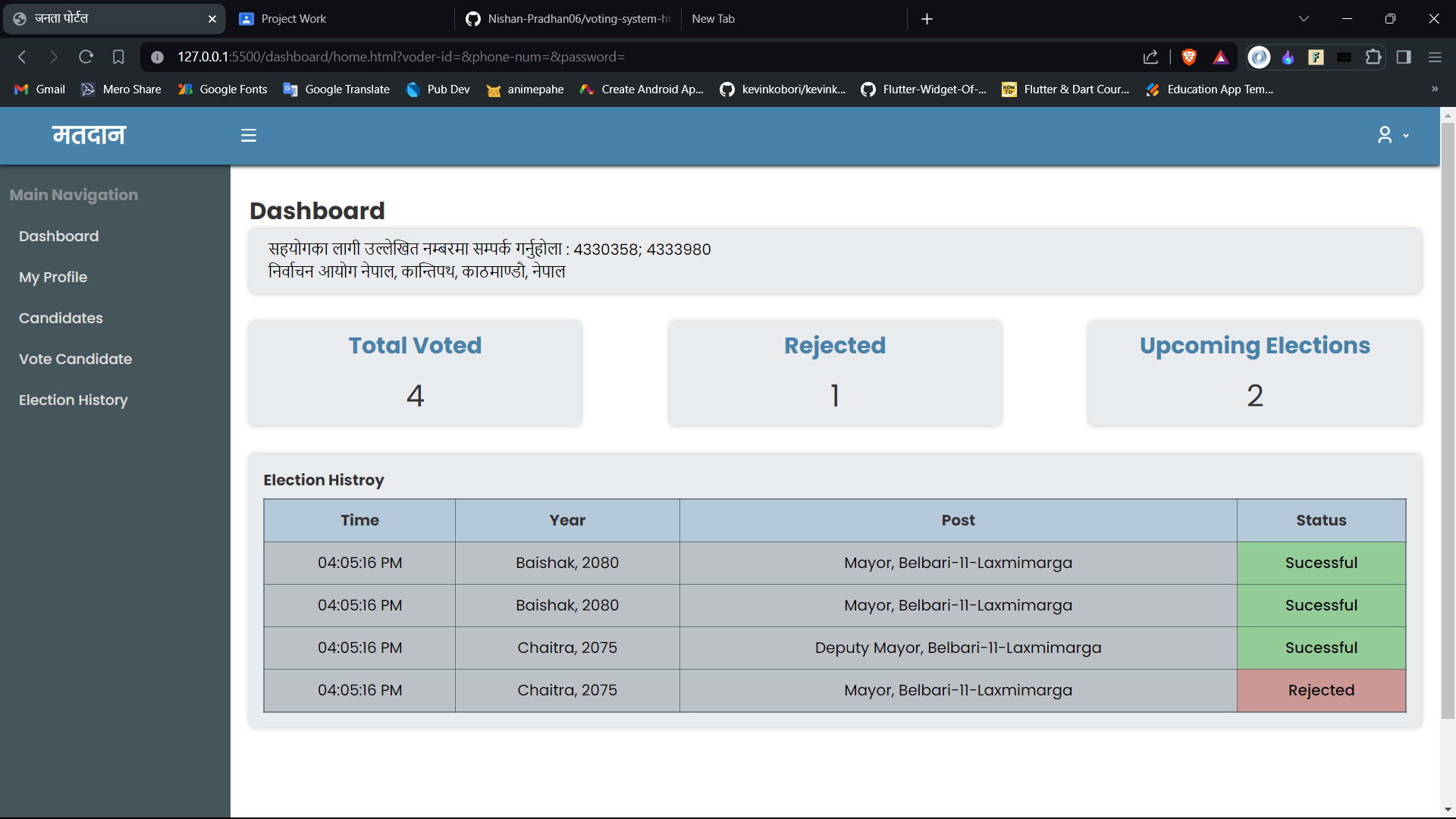This screenshot has height=819, width=1456.
Task: Switch to the voting-system GitHub tab
Action: [x=578, y=19]
